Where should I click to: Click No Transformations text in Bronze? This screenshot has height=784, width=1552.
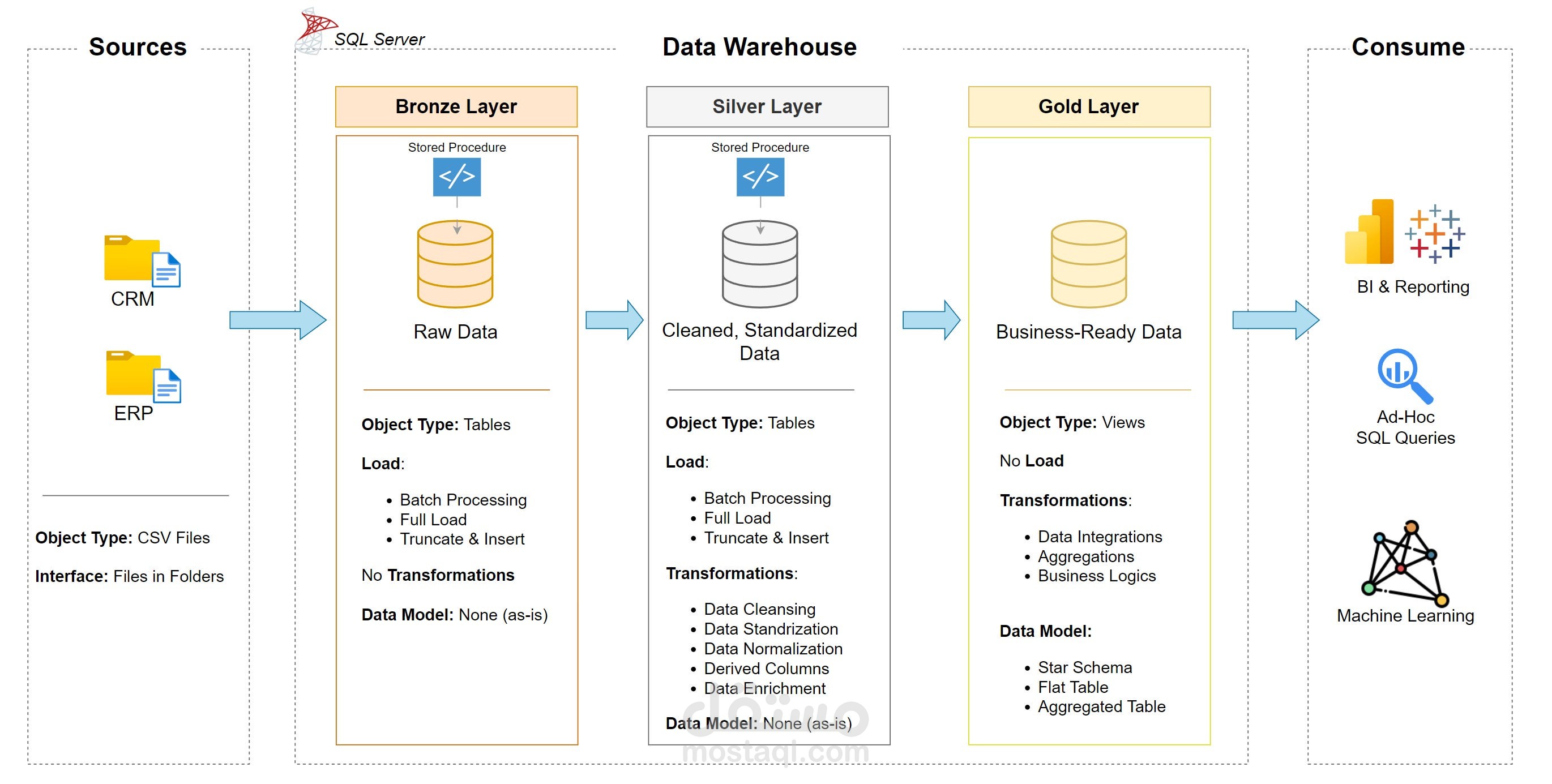coord(438,575)
